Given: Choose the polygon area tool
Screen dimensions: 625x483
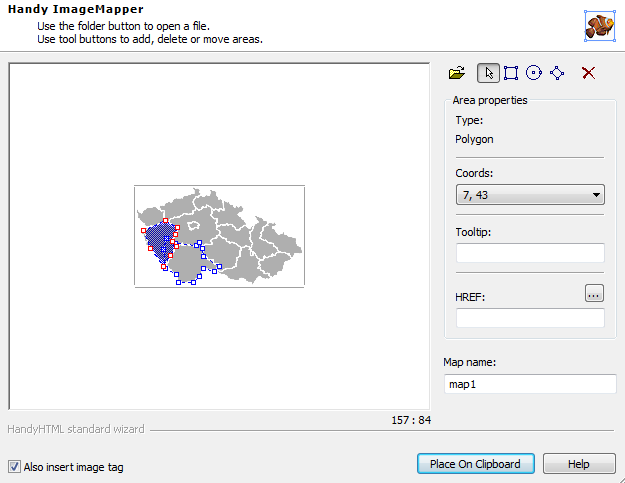Looking at the screenshot, I should pyautogui.click(x=557, y=73).
